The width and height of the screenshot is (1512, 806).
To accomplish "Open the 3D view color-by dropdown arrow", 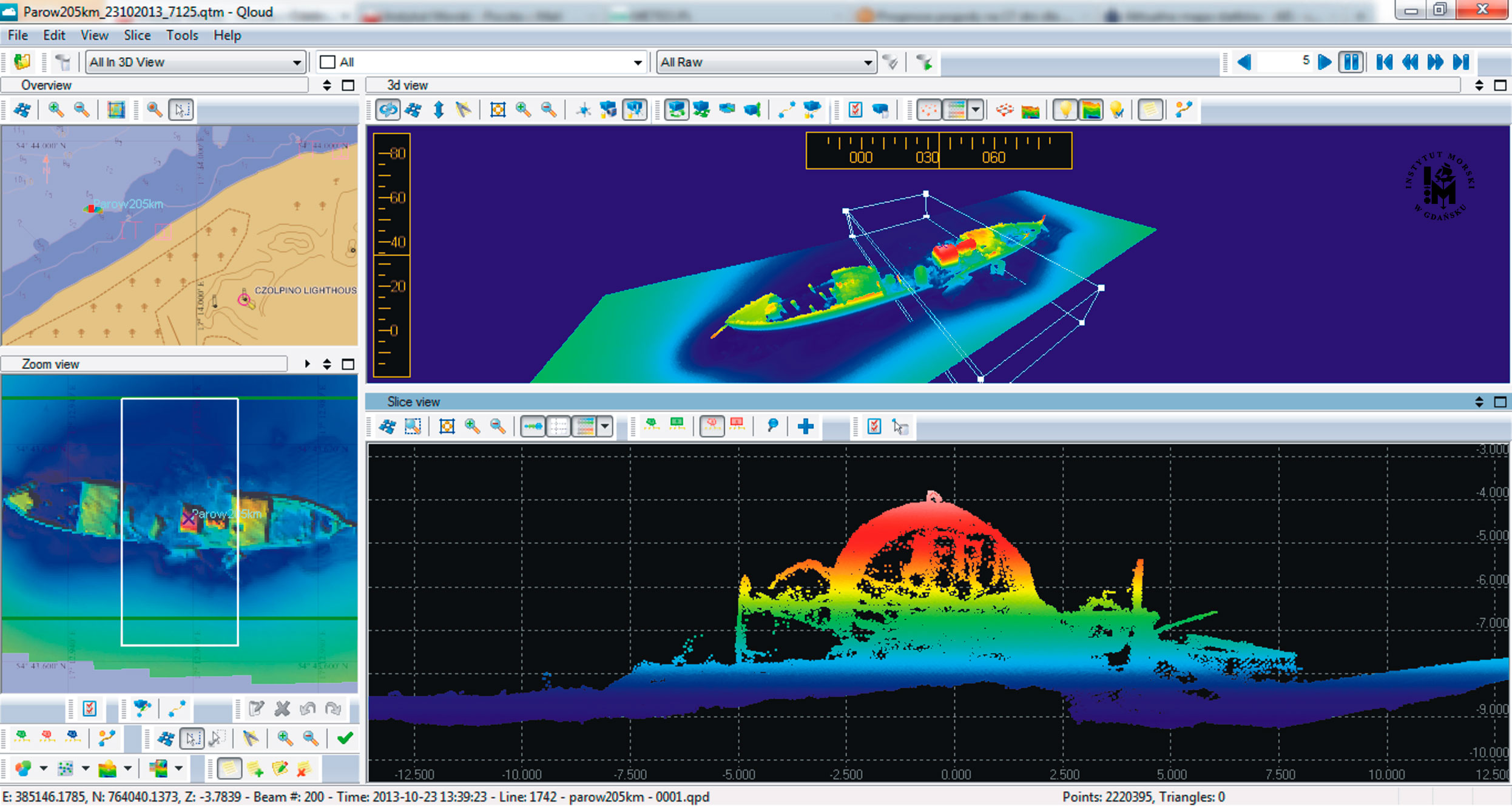I will [x=975, y=110].
